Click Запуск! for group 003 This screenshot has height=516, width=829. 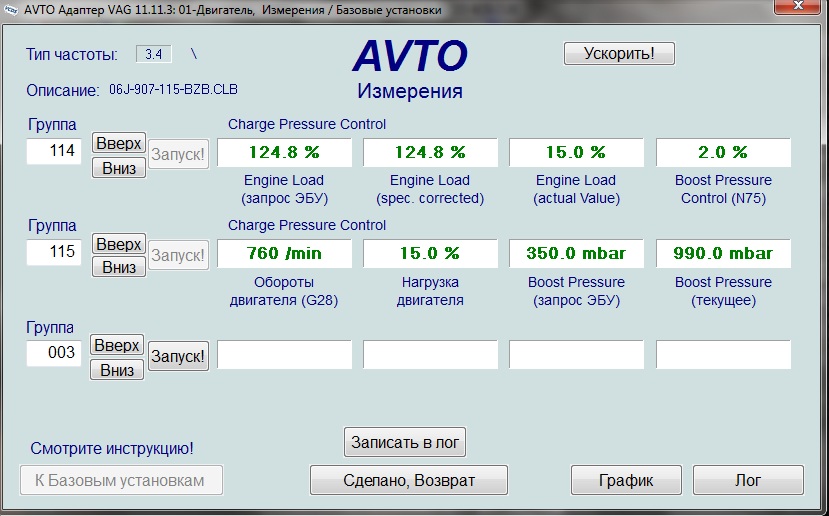tap(178, 355)
